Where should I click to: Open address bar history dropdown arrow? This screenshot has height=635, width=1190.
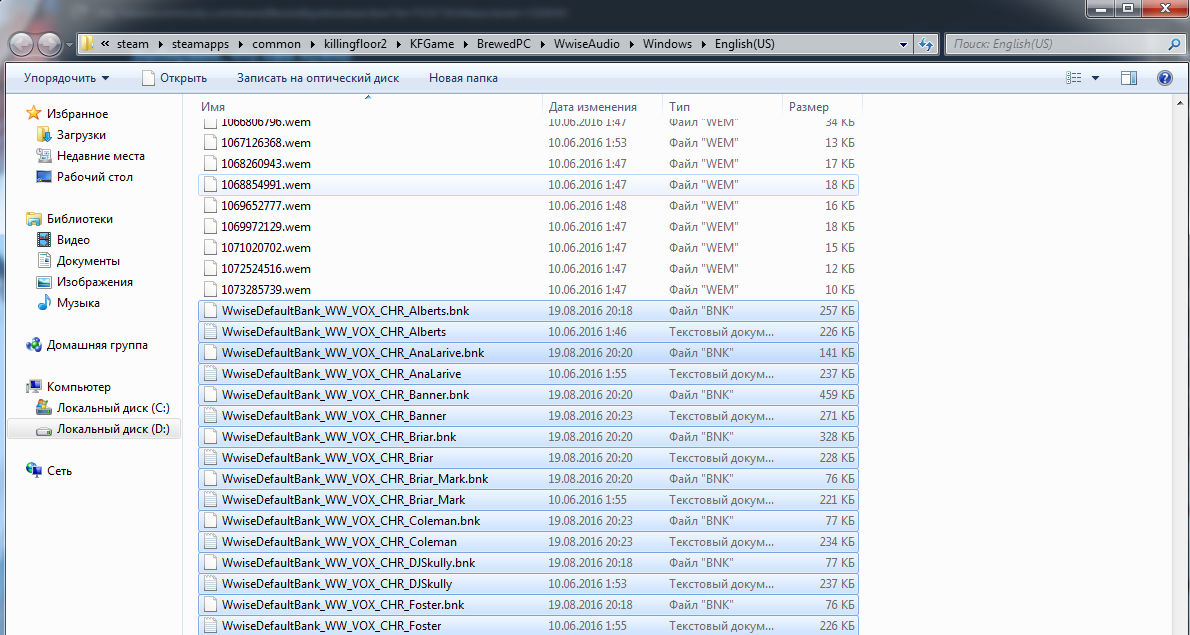tap(903, 44)
